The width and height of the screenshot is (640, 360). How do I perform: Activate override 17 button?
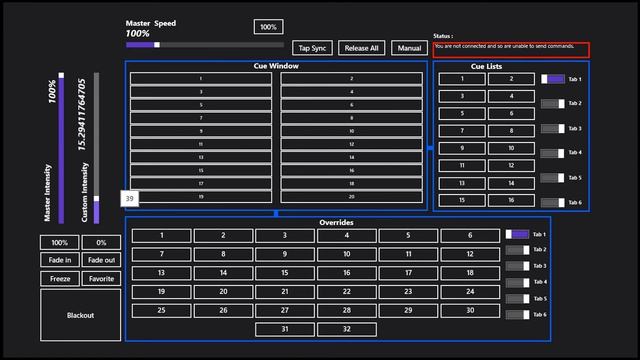[408, 273]
